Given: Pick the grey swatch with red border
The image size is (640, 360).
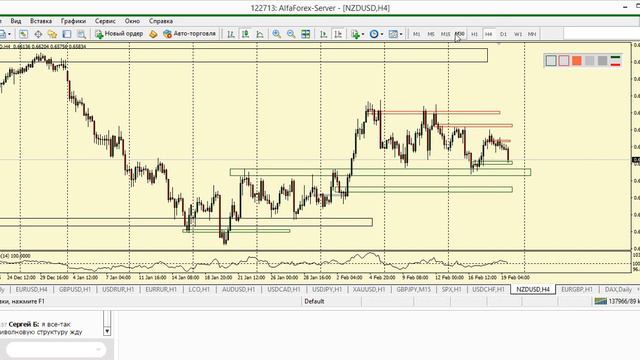Looking at the screenshot, I should 564,61.
